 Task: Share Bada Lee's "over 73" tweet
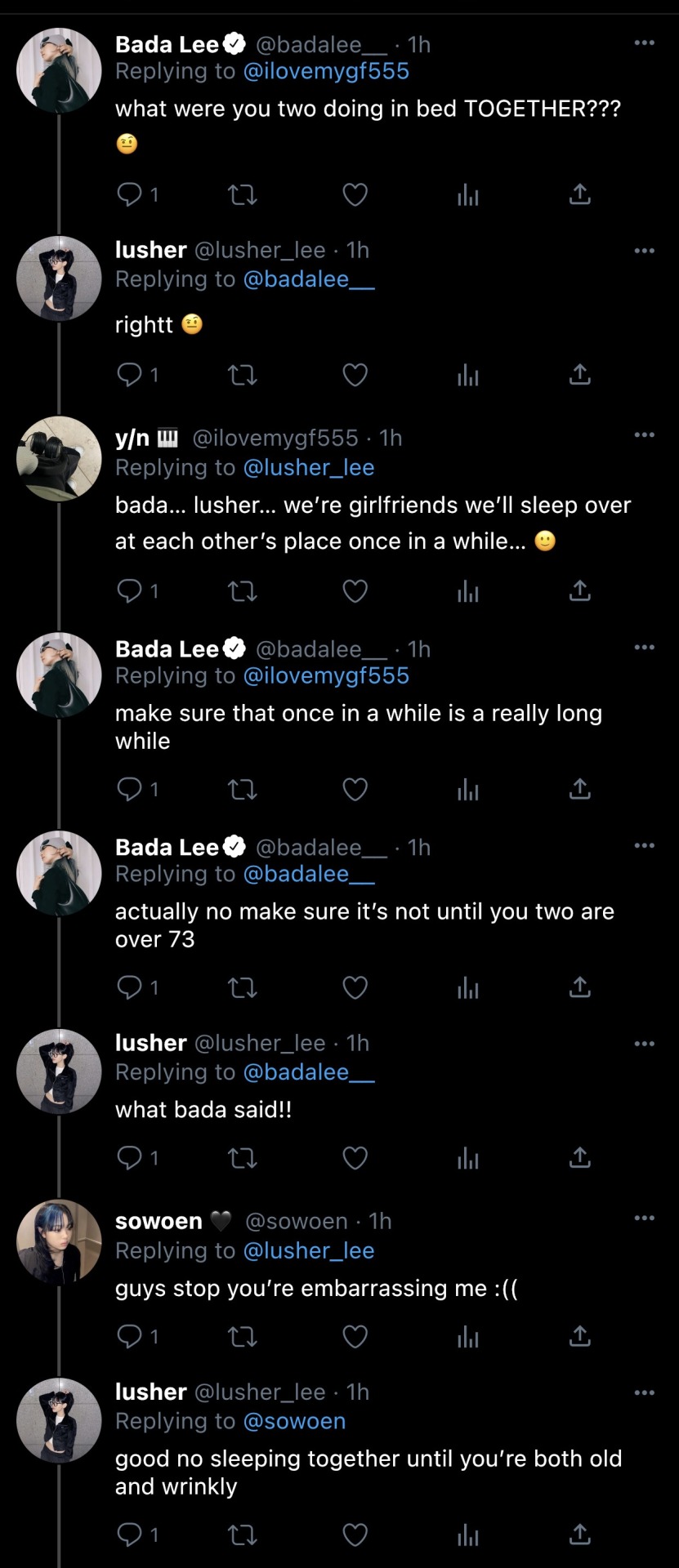pyautogui.click(x=579, y=987)
